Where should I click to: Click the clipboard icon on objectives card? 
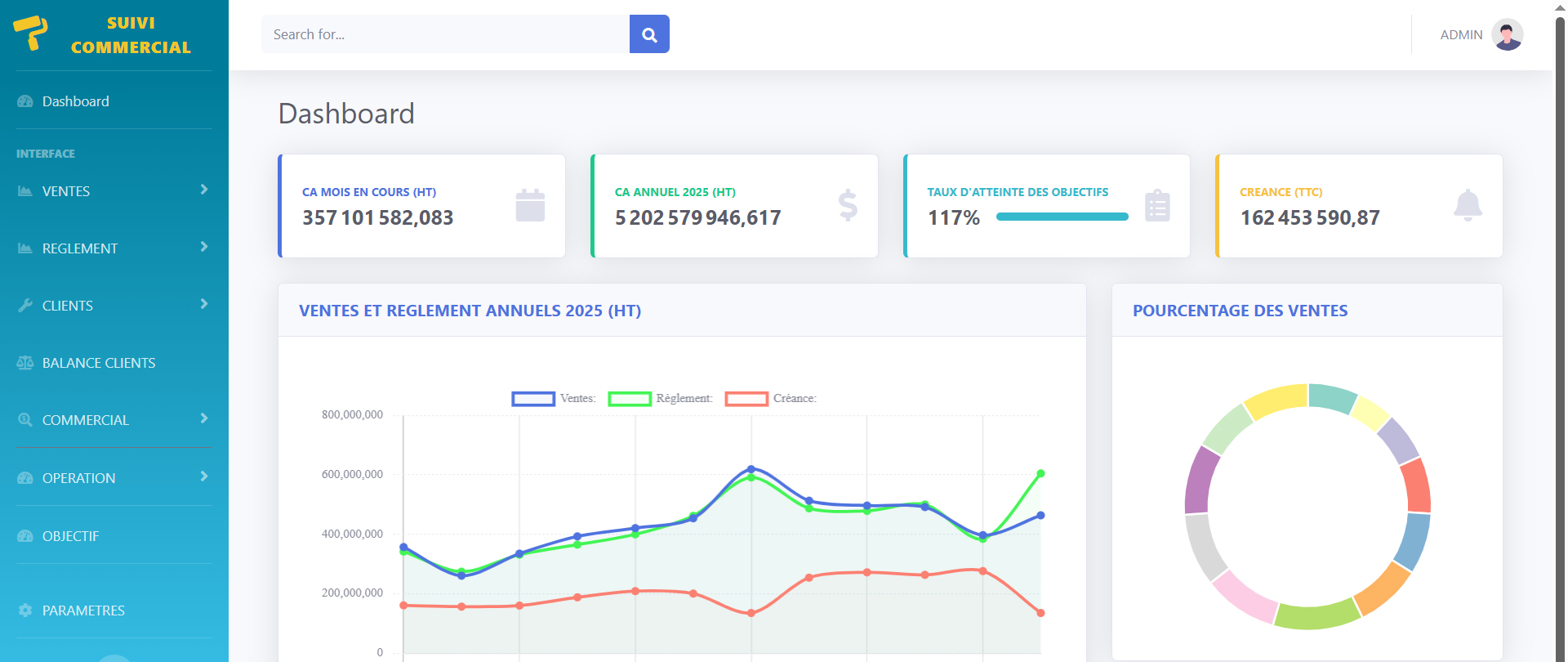pyautogui.click(x=1157, y=206)
